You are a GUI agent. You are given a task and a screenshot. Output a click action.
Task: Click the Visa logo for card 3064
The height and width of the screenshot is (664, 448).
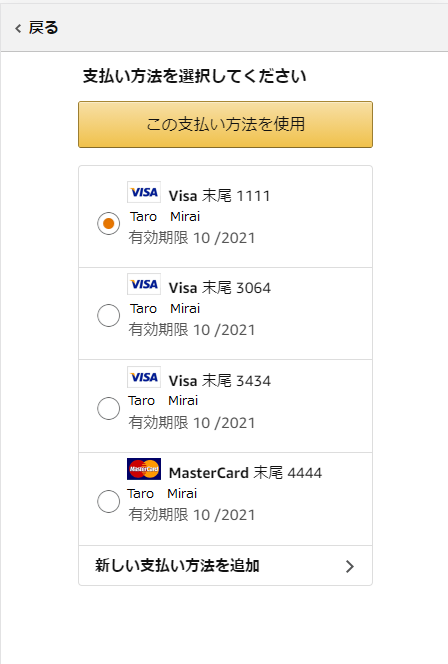(x=144, y=284)
